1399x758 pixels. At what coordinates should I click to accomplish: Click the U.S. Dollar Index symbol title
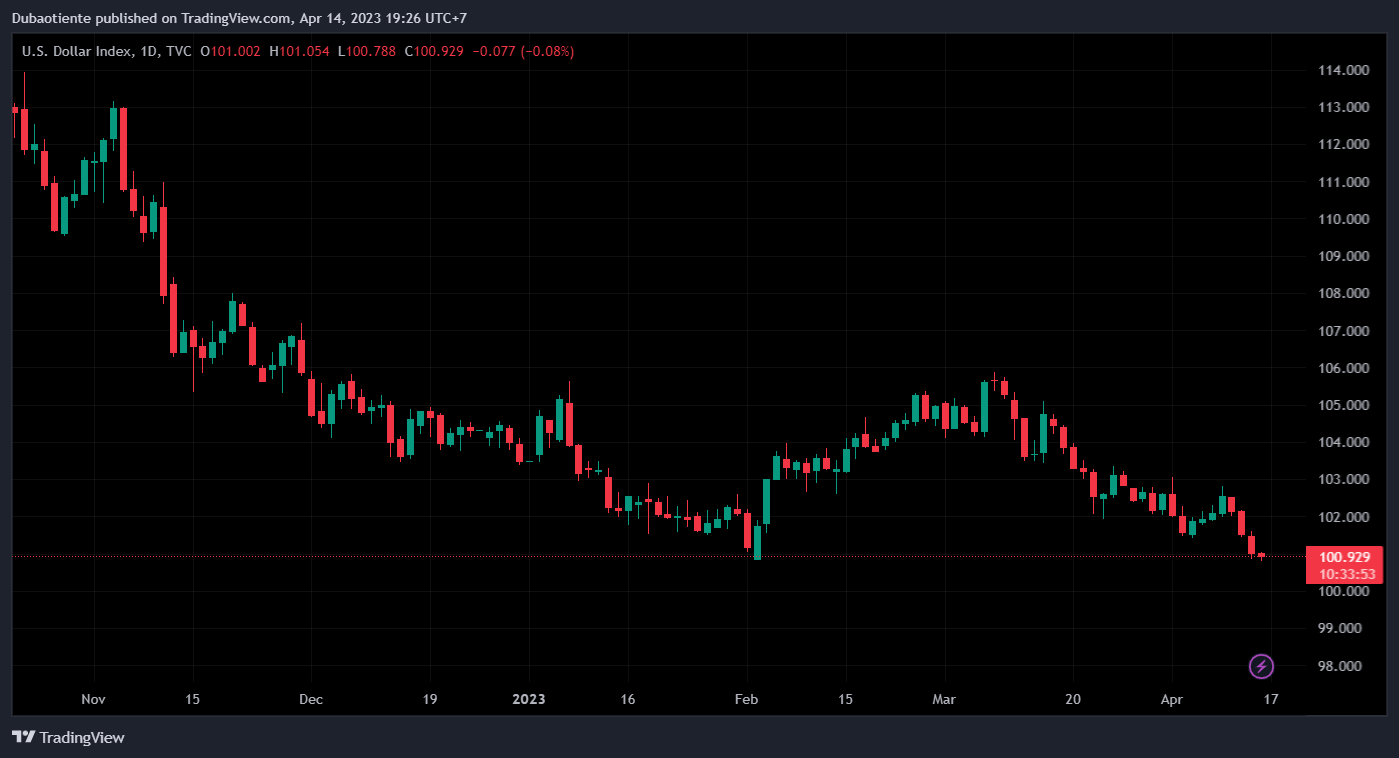tap(76, 51)
